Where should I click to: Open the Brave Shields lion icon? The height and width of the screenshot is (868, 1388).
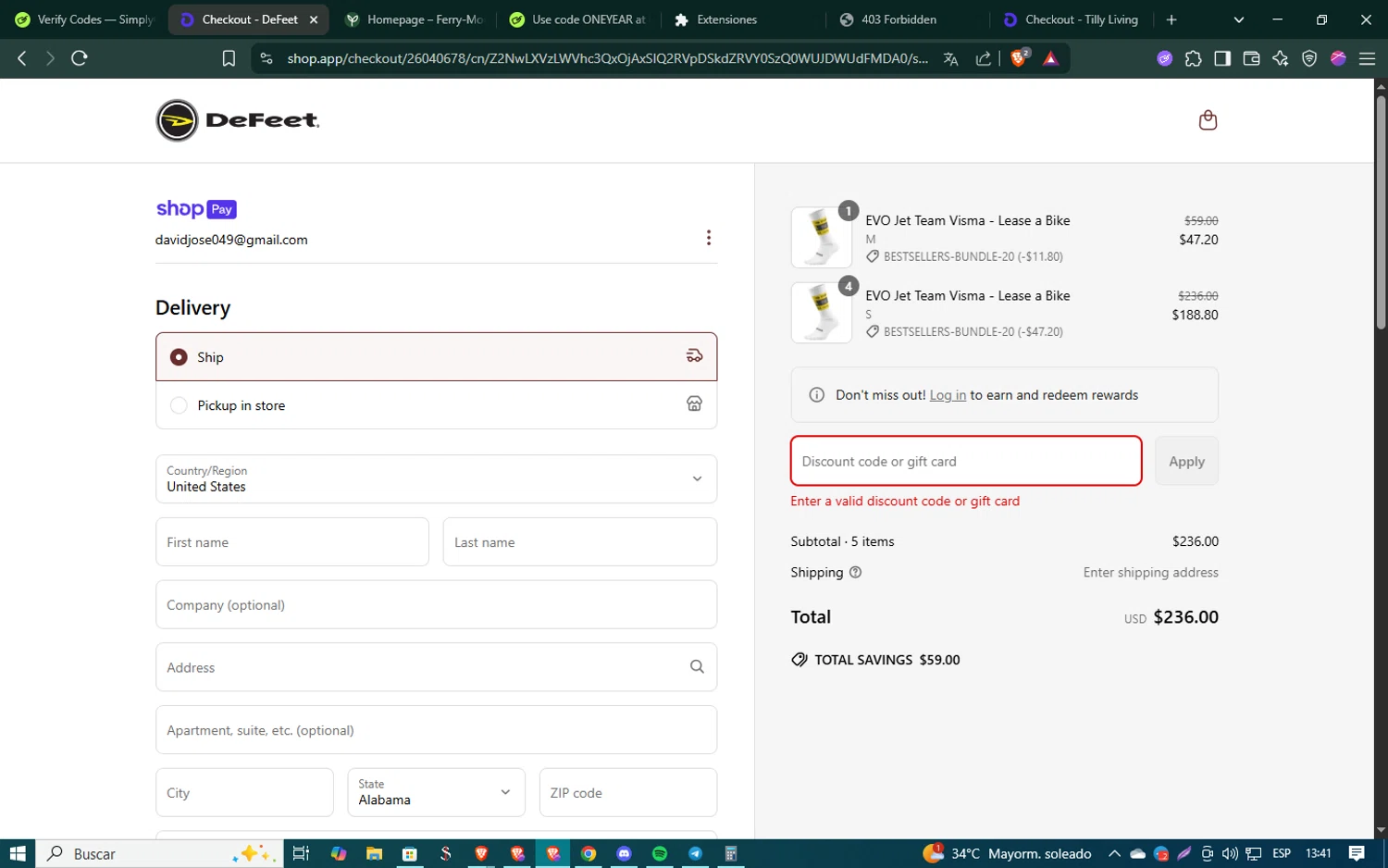pos(1019,58)
